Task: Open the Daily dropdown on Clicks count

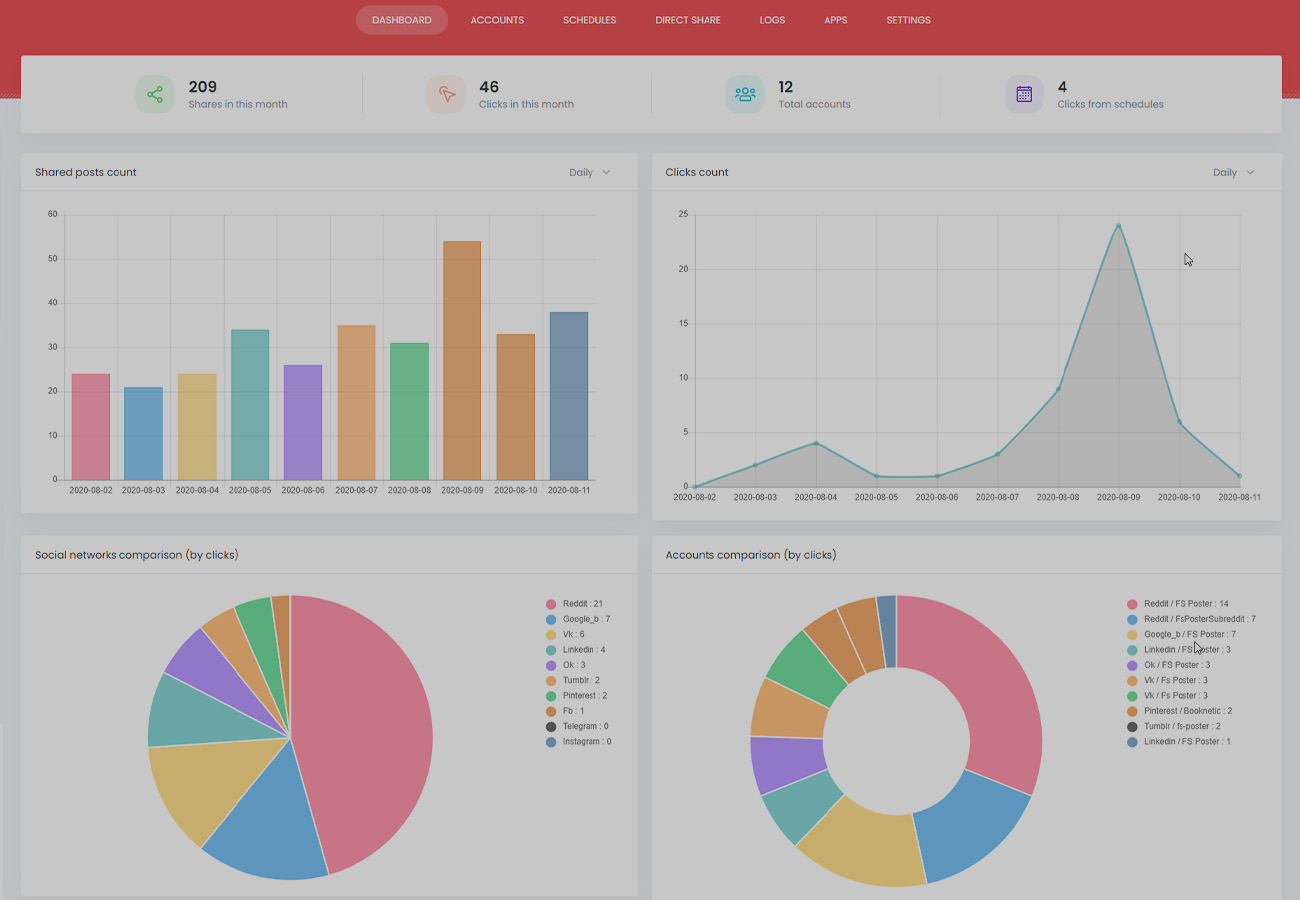Action: tap(1233, 172)
